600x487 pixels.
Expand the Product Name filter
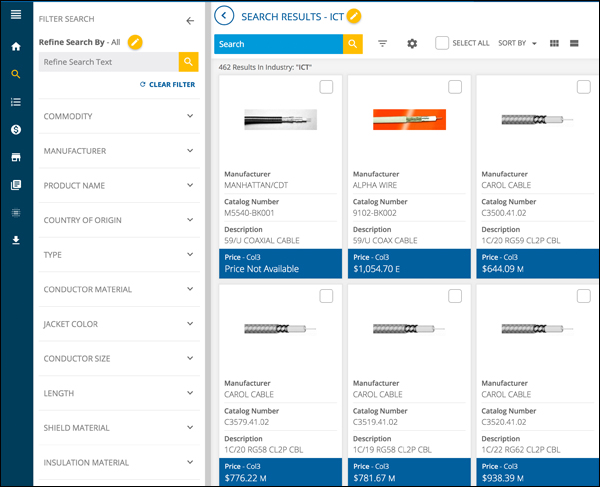tap(119, 186)
